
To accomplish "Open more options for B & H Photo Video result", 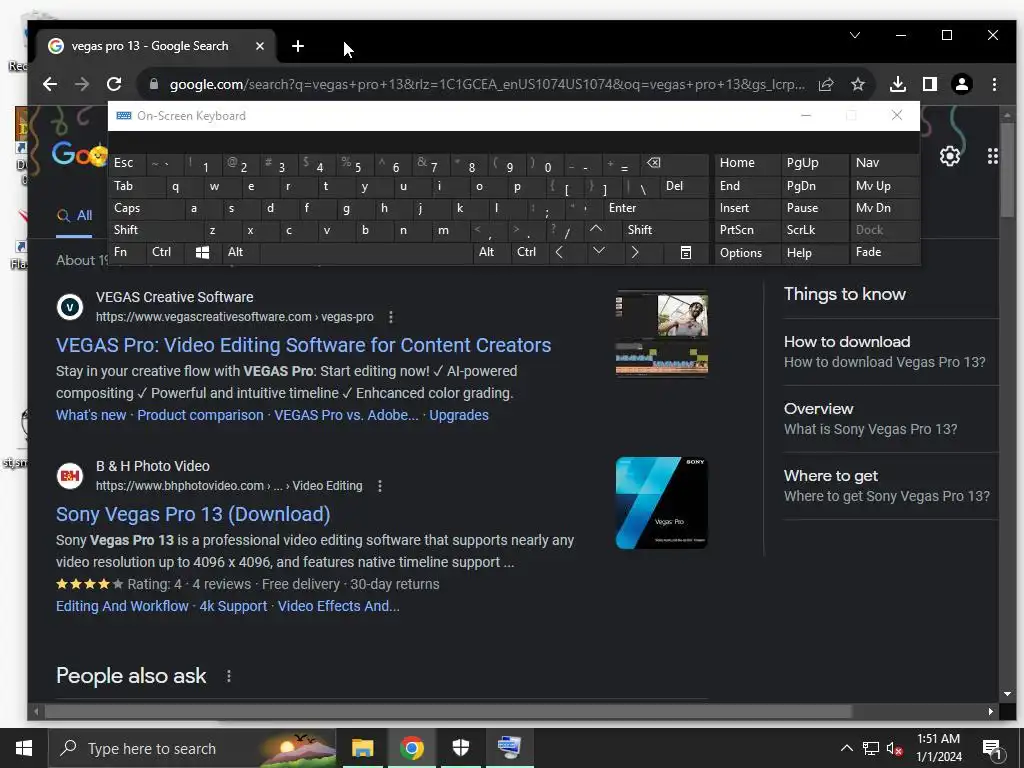I will 380,486.
